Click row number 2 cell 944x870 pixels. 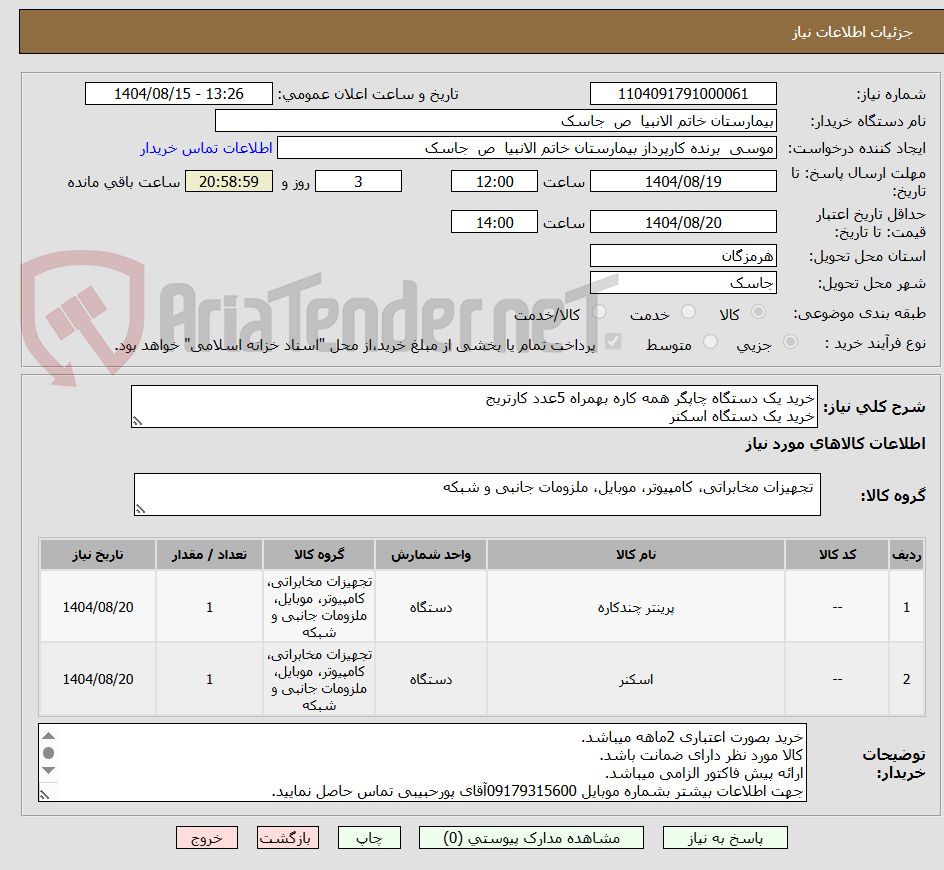click(x=907, y=679)
